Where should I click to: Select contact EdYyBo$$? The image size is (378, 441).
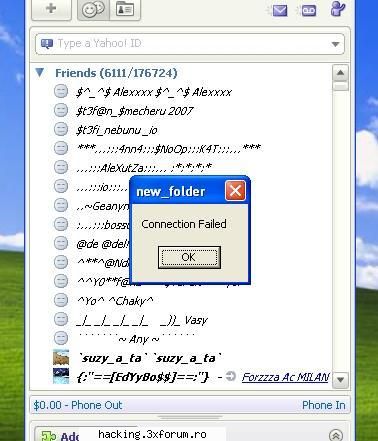(x=143, y=377)
